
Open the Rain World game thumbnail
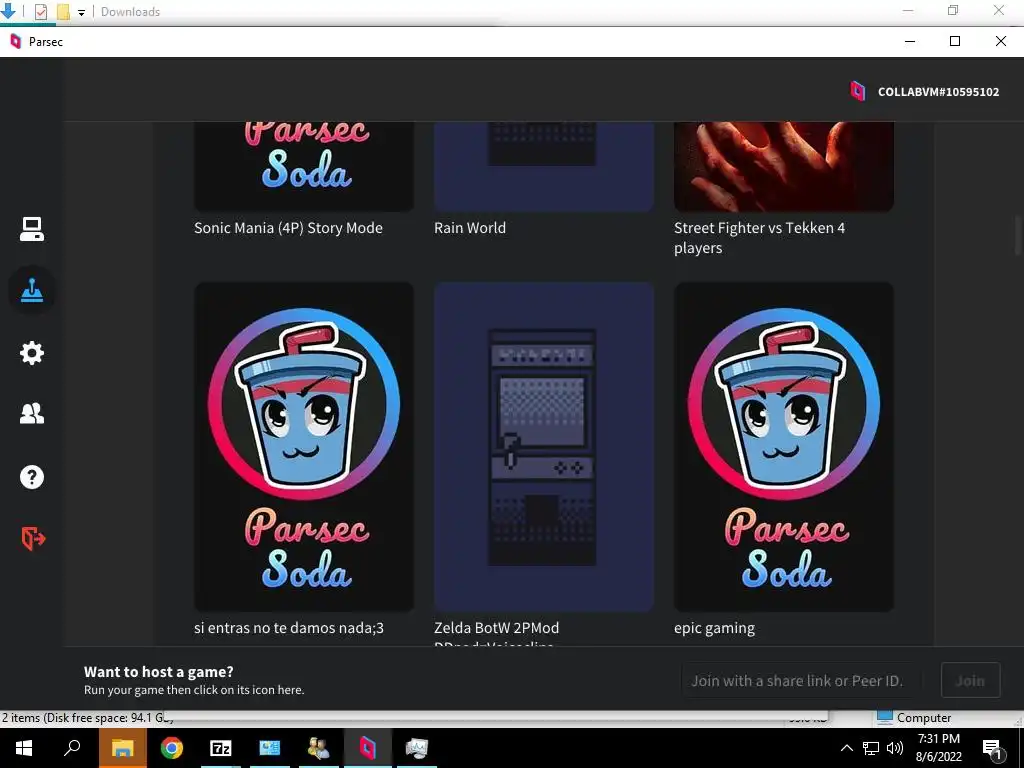(x=543, y=167)
